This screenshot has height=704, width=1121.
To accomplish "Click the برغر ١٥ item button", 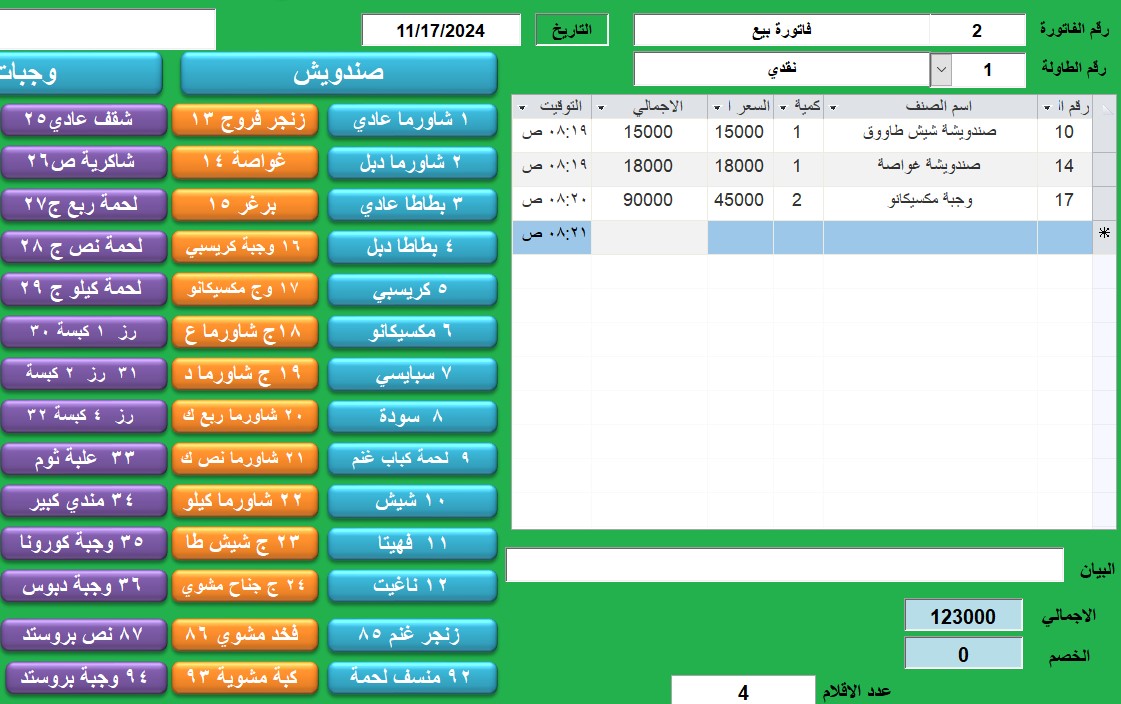I will 245,205.
